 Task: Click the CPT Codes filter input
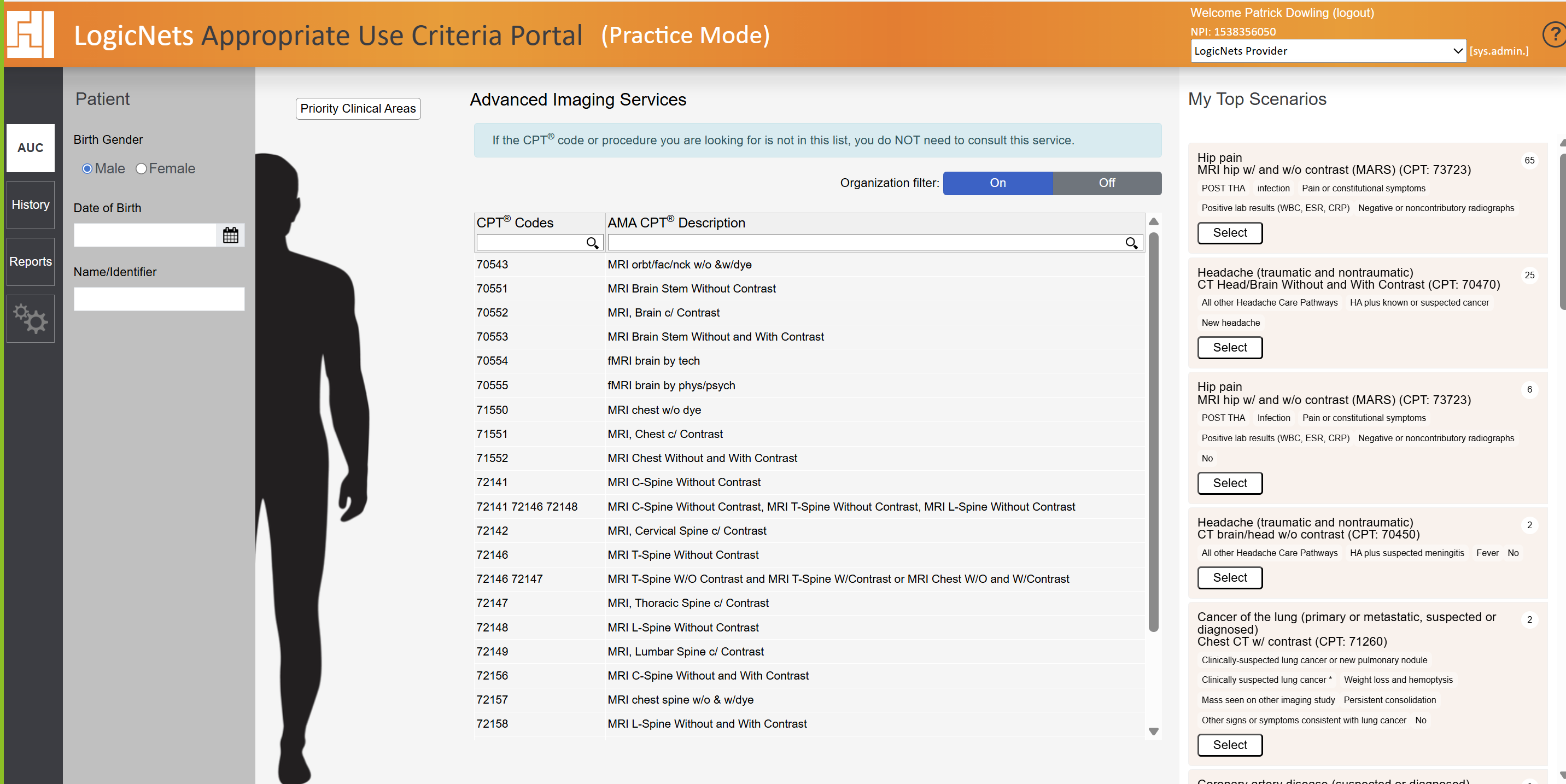[x=539, y=243]
